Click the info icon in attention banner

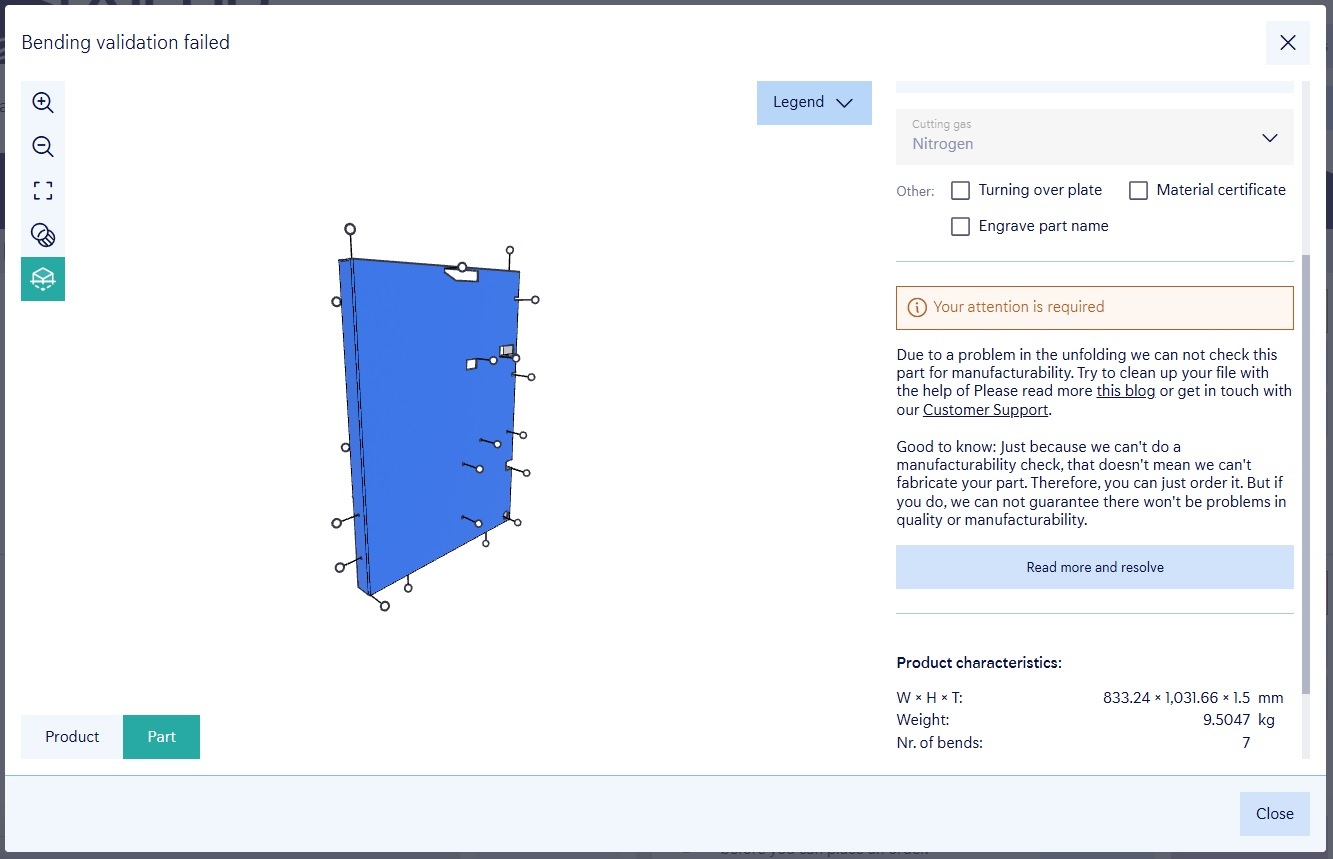pos(916,308)
